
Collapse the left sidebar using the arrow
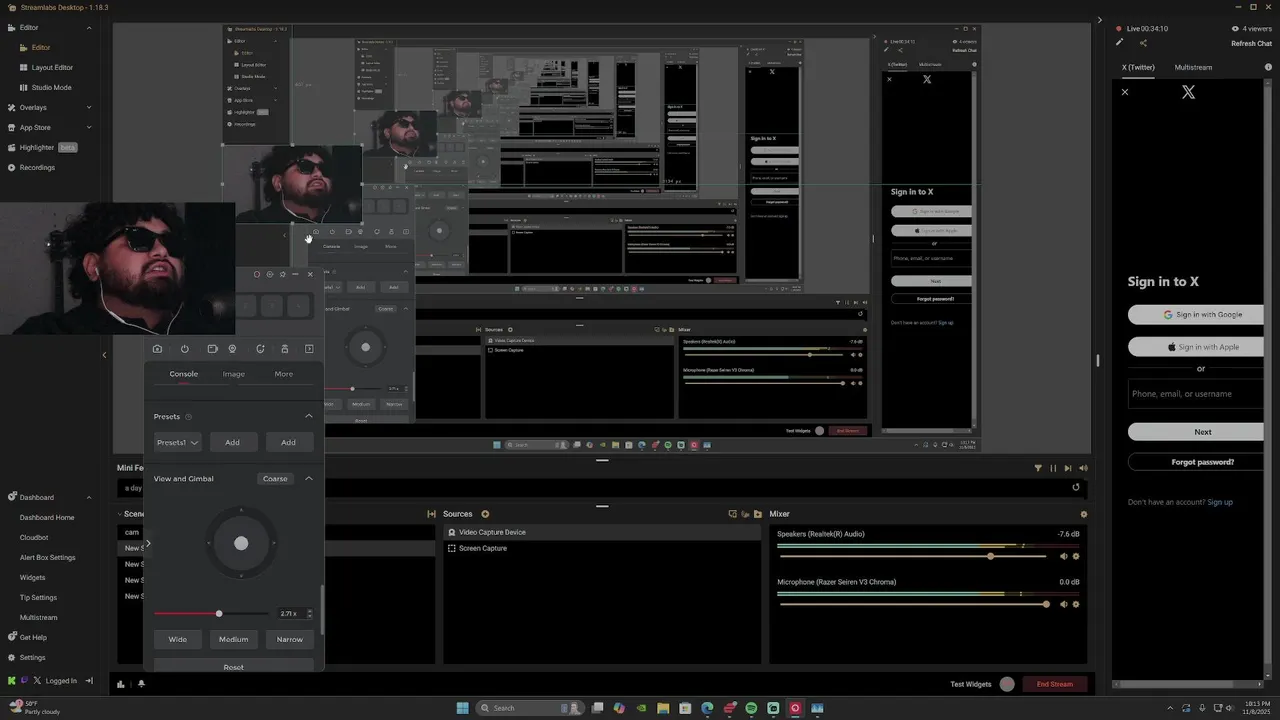tap(104, 355)
